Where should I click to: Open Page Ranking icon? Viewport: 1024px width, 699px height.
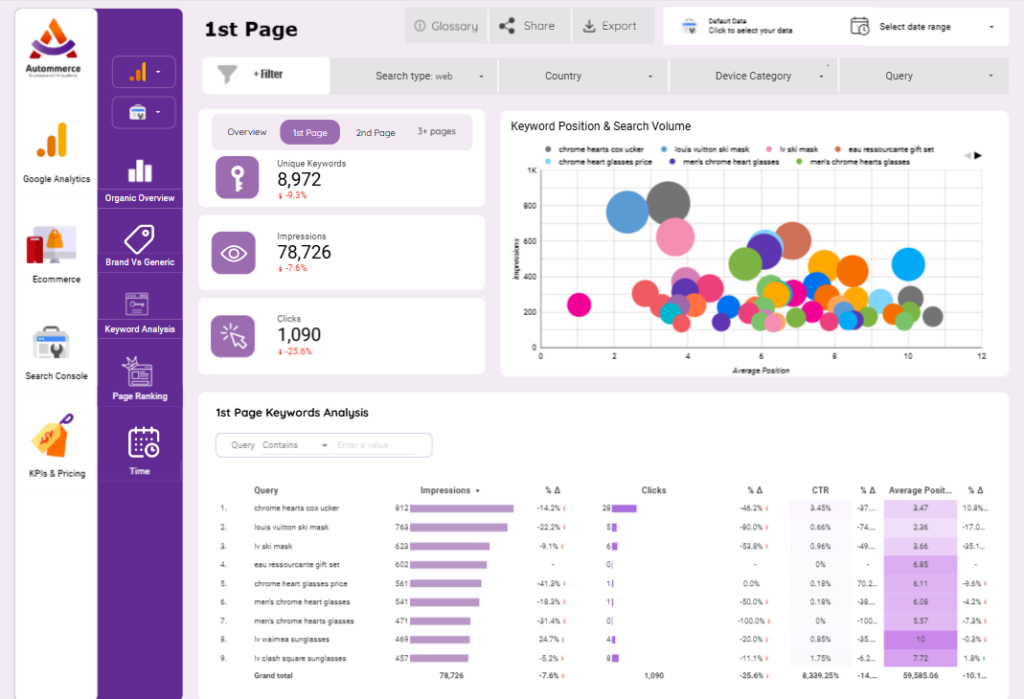click(137, 371)
